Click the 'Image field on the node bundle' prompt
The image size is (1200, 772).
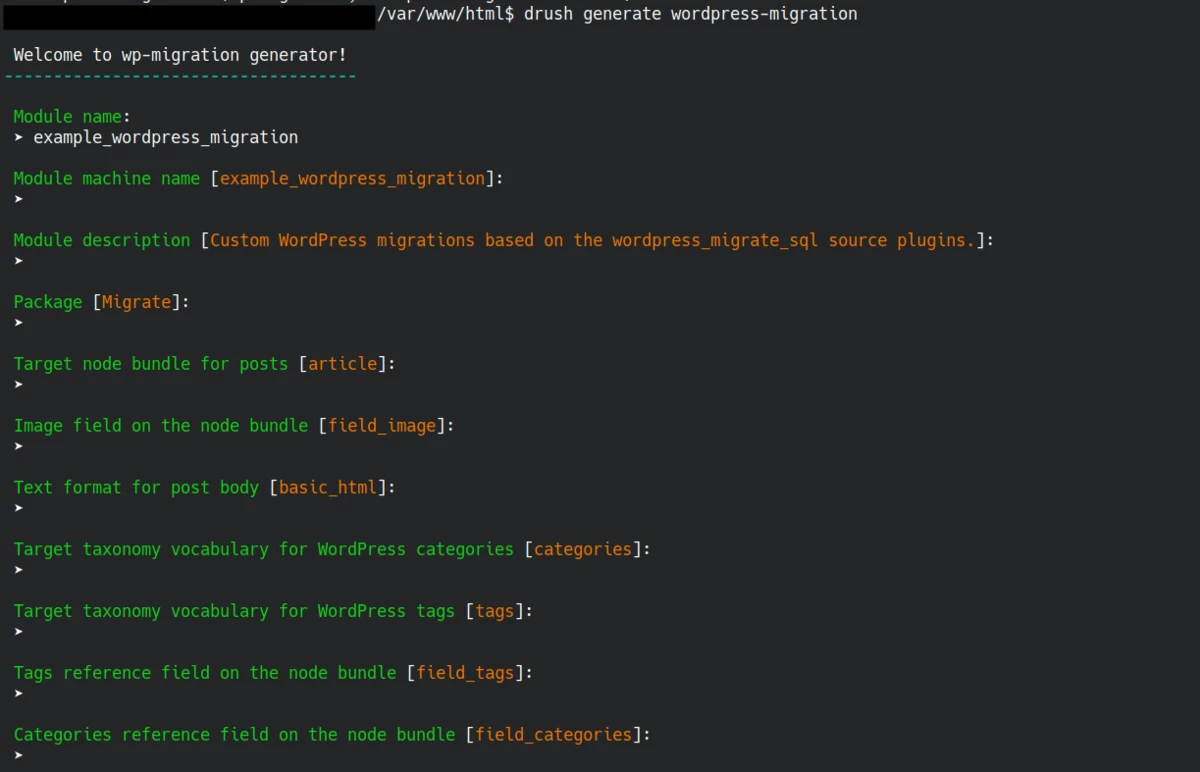[x=161, y=425]
